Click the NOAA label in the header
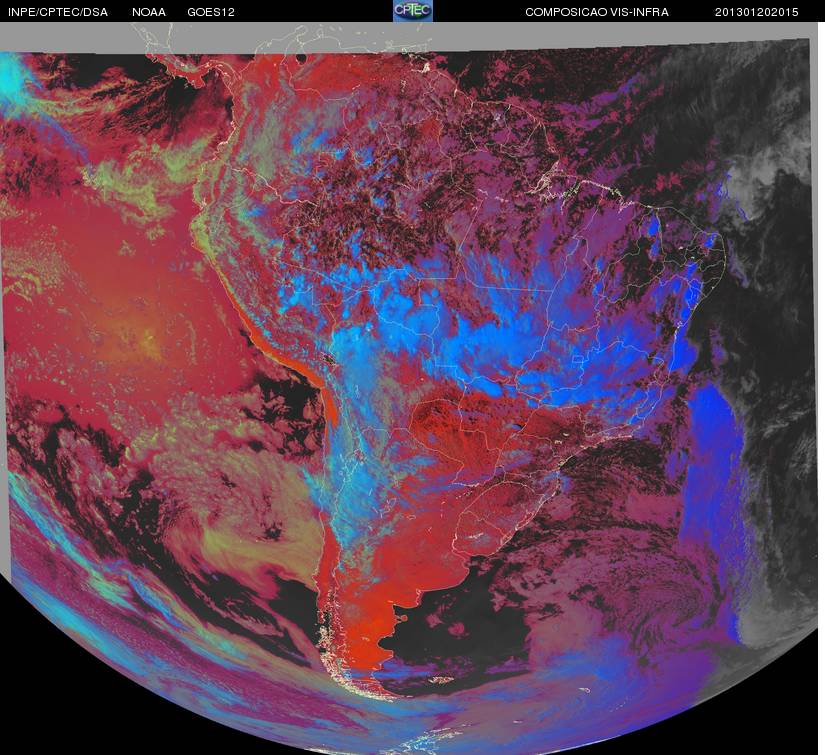825x755 pixels. pyautogui.click(x=149, y=12)
